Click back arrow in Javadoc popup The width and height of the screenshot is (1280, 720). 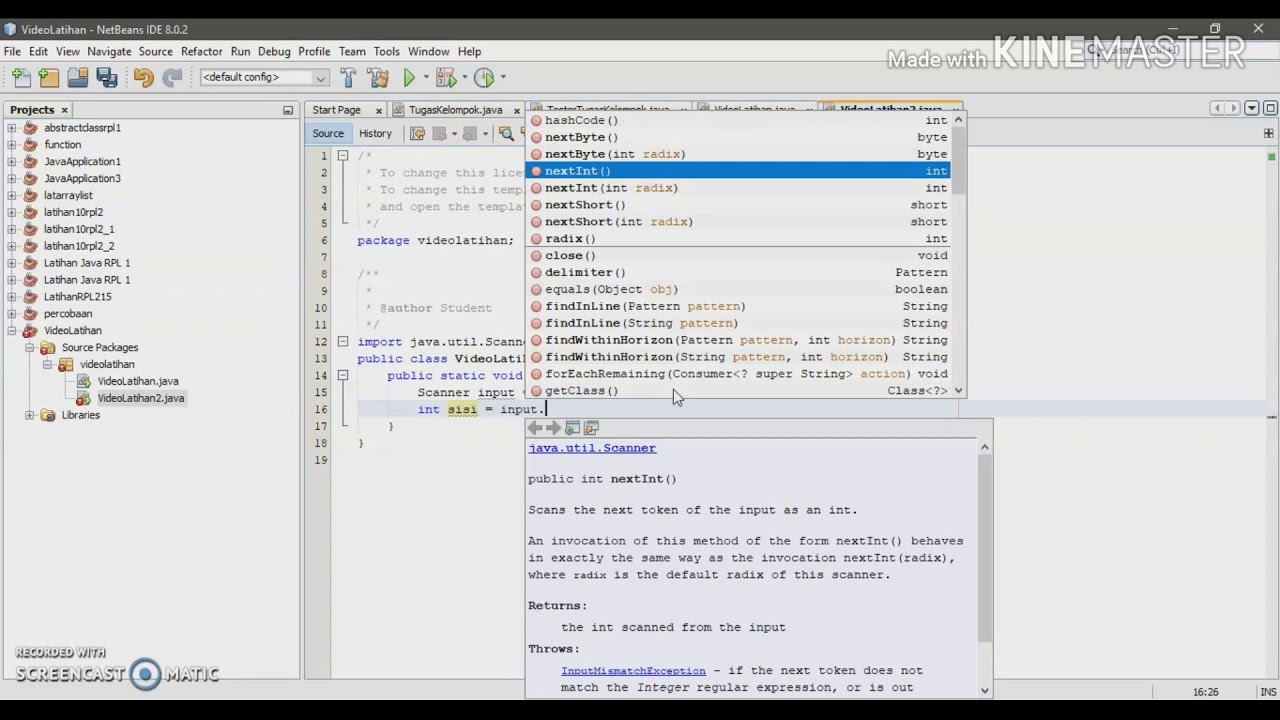coord(535,428)
